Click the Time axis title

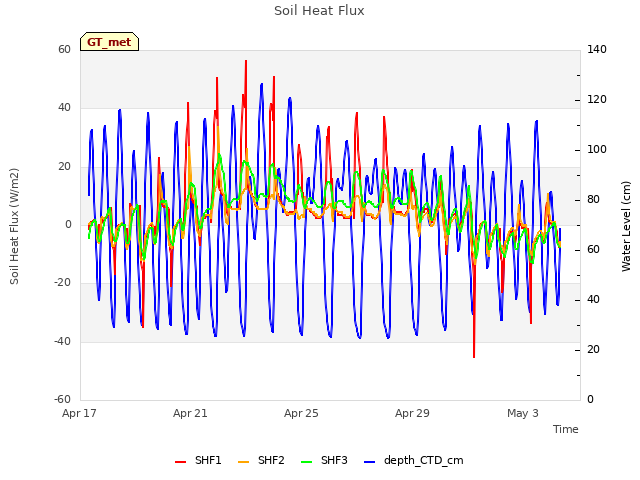pos(566,429)
